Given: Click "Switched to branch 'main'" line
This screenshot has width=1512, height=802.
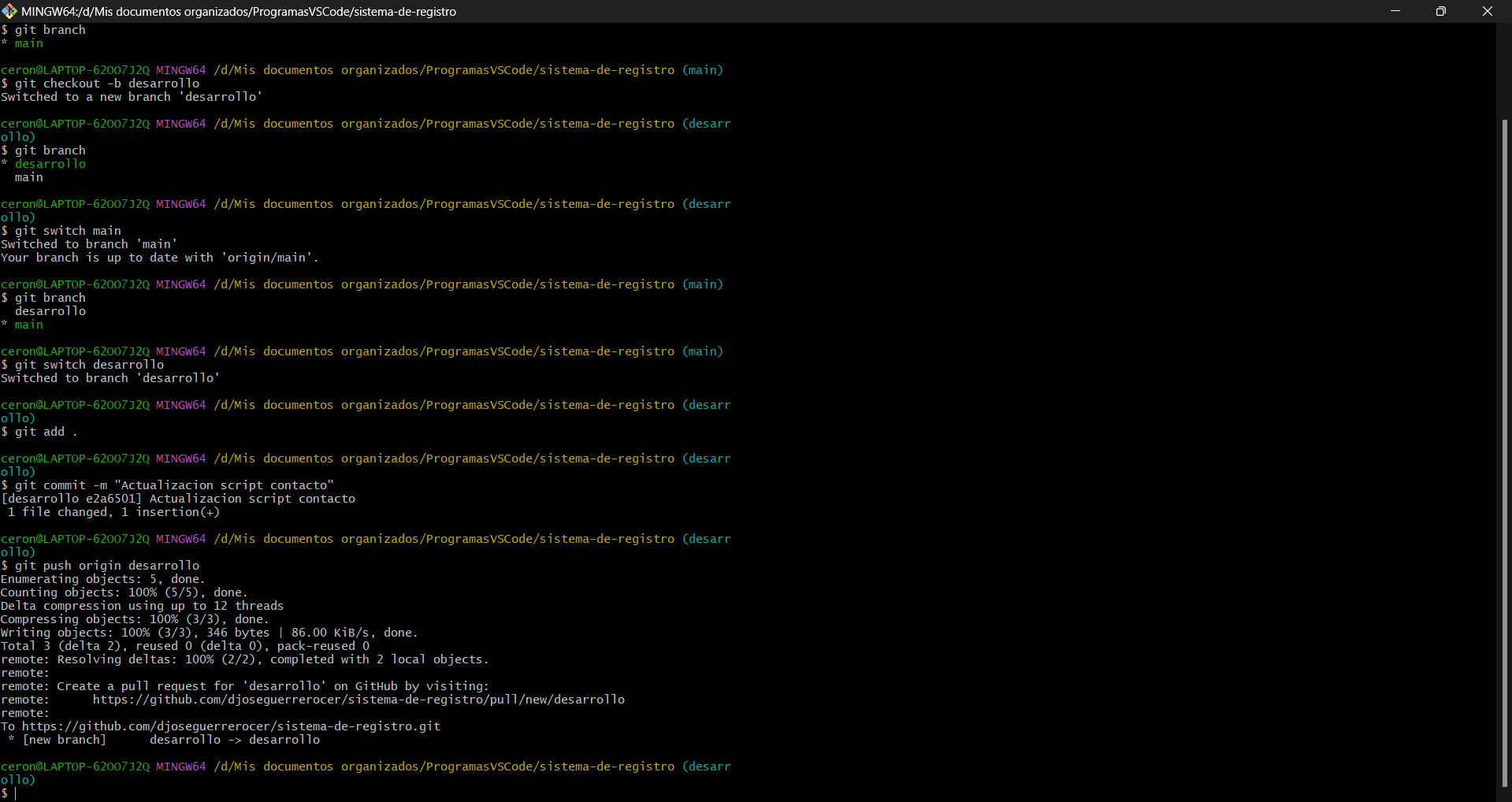Looking at the screenshot, I should pos(89,244).
